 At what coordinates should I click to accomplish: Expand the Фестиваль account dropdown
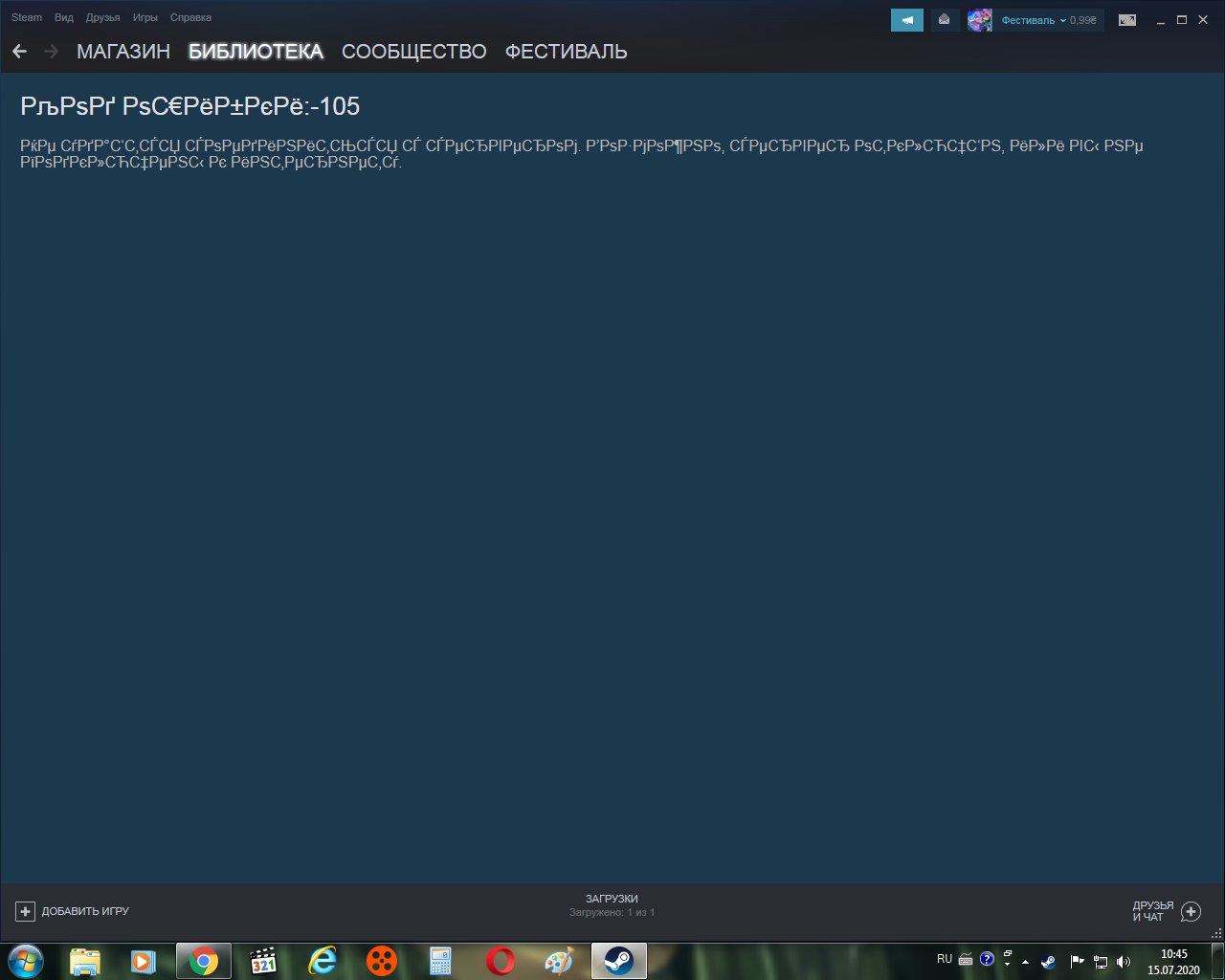pos(1034,20)
